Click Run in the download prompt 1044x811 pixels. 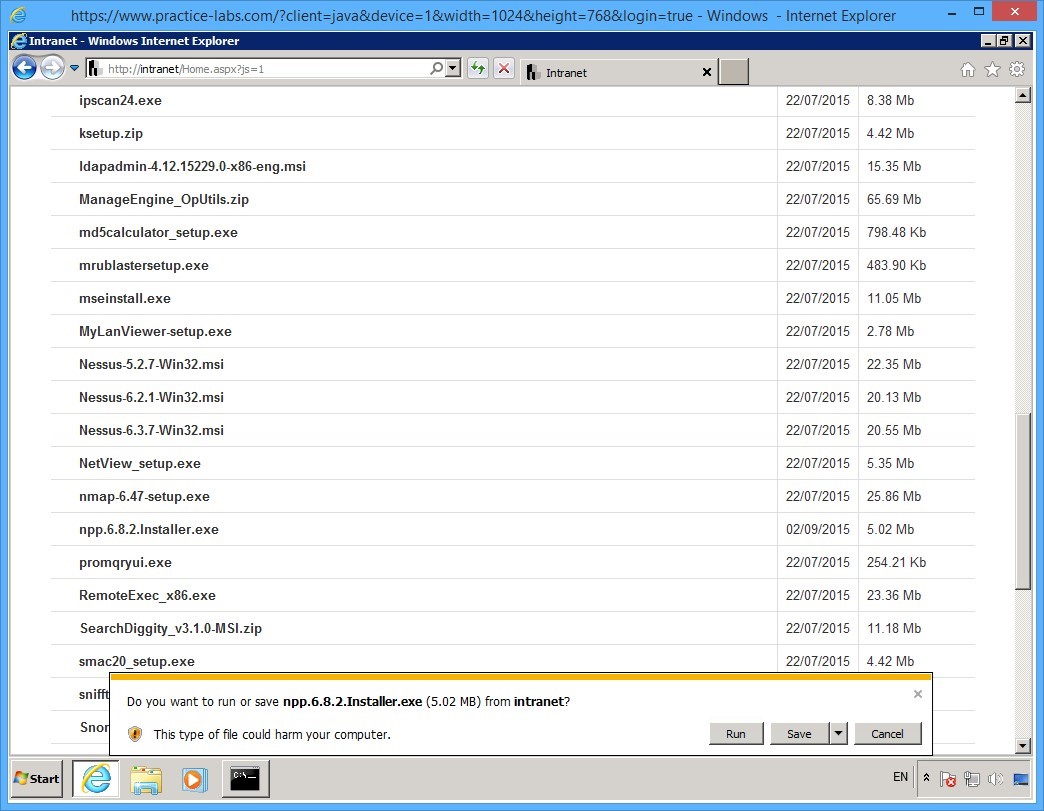736,733
